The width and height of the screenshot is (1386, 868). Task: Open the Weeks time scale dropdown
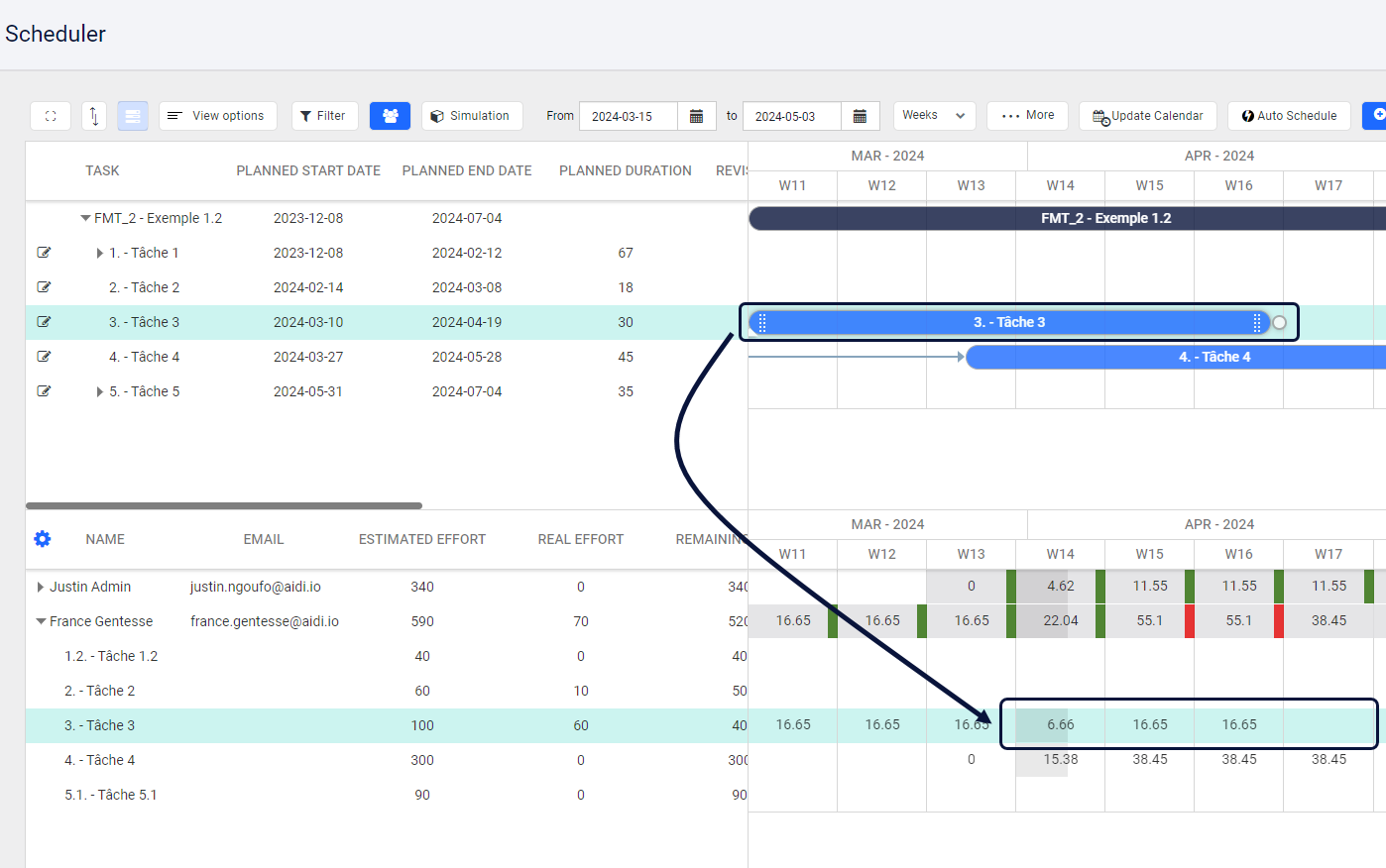tap(933, 115)
